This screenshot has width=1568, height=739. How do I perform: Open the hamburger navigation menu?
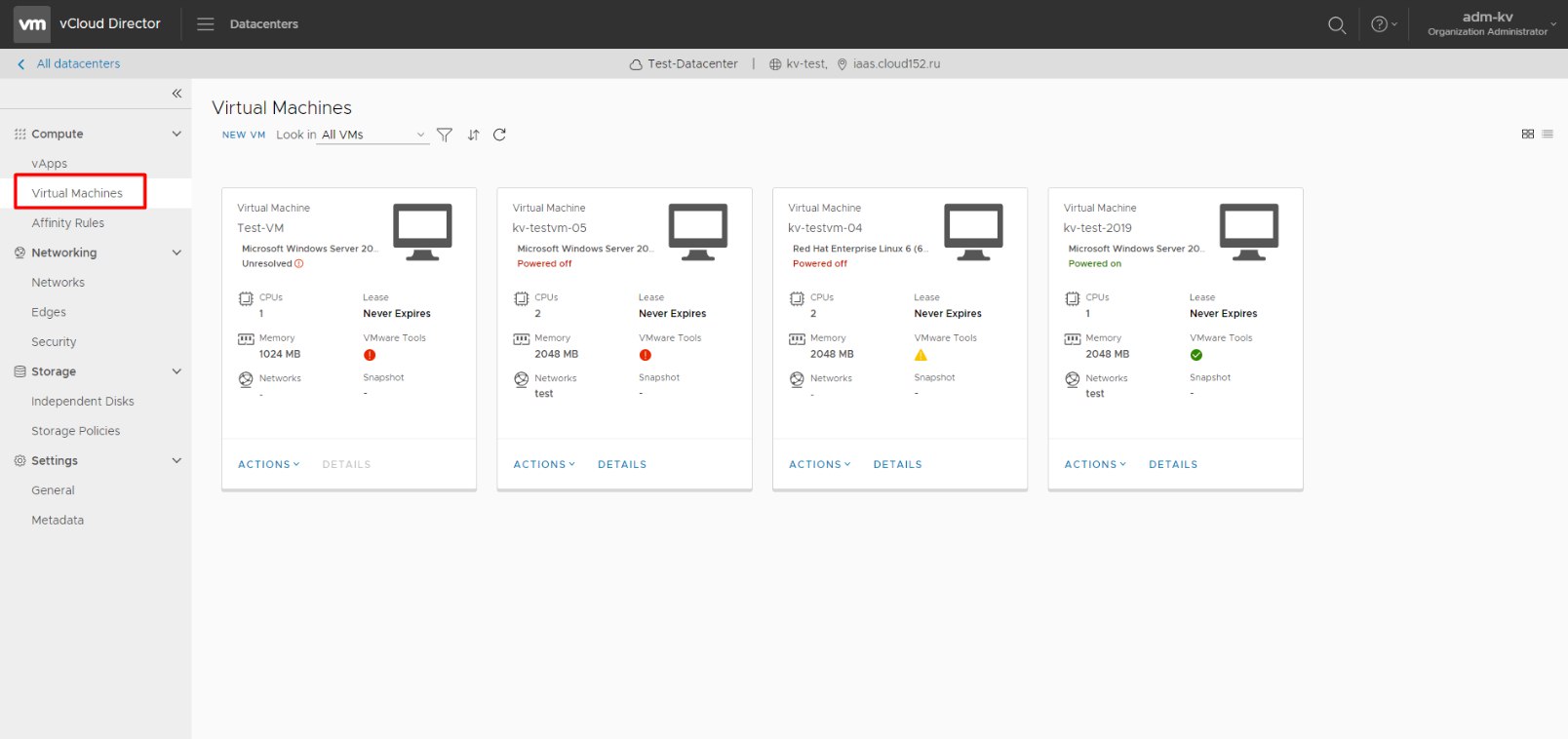pos(206,24)
